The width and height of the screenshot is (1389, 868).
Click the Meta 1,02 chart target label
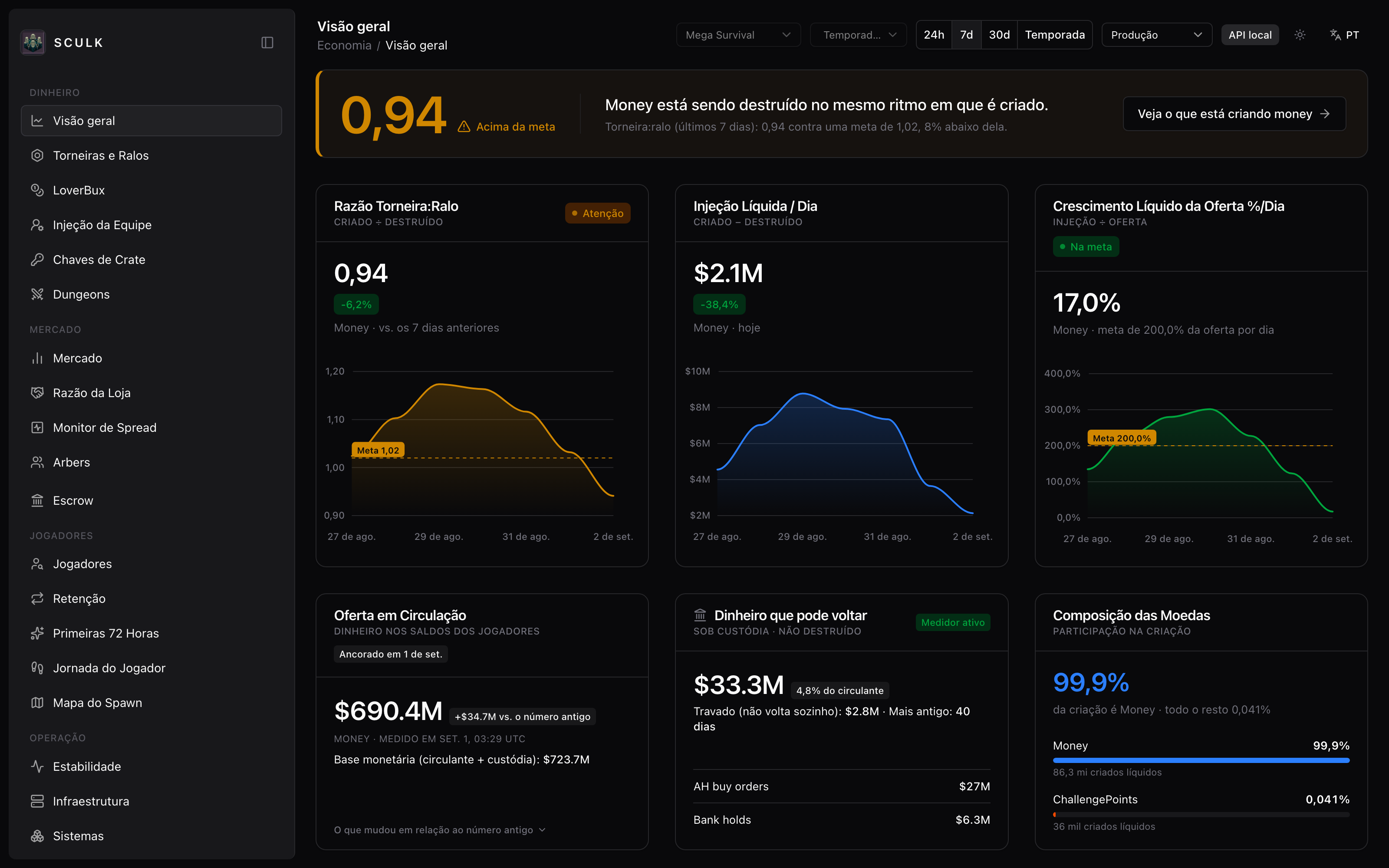(378, 450)
